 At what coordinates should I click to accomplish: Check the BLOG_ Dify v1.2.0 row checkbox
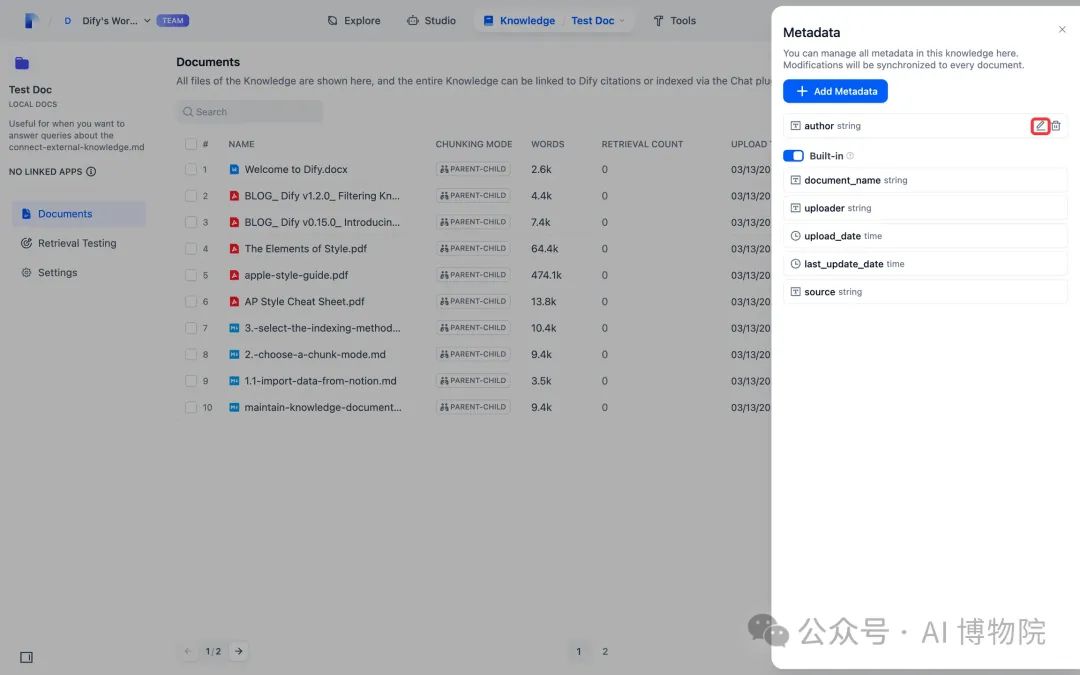coord(191,196)
